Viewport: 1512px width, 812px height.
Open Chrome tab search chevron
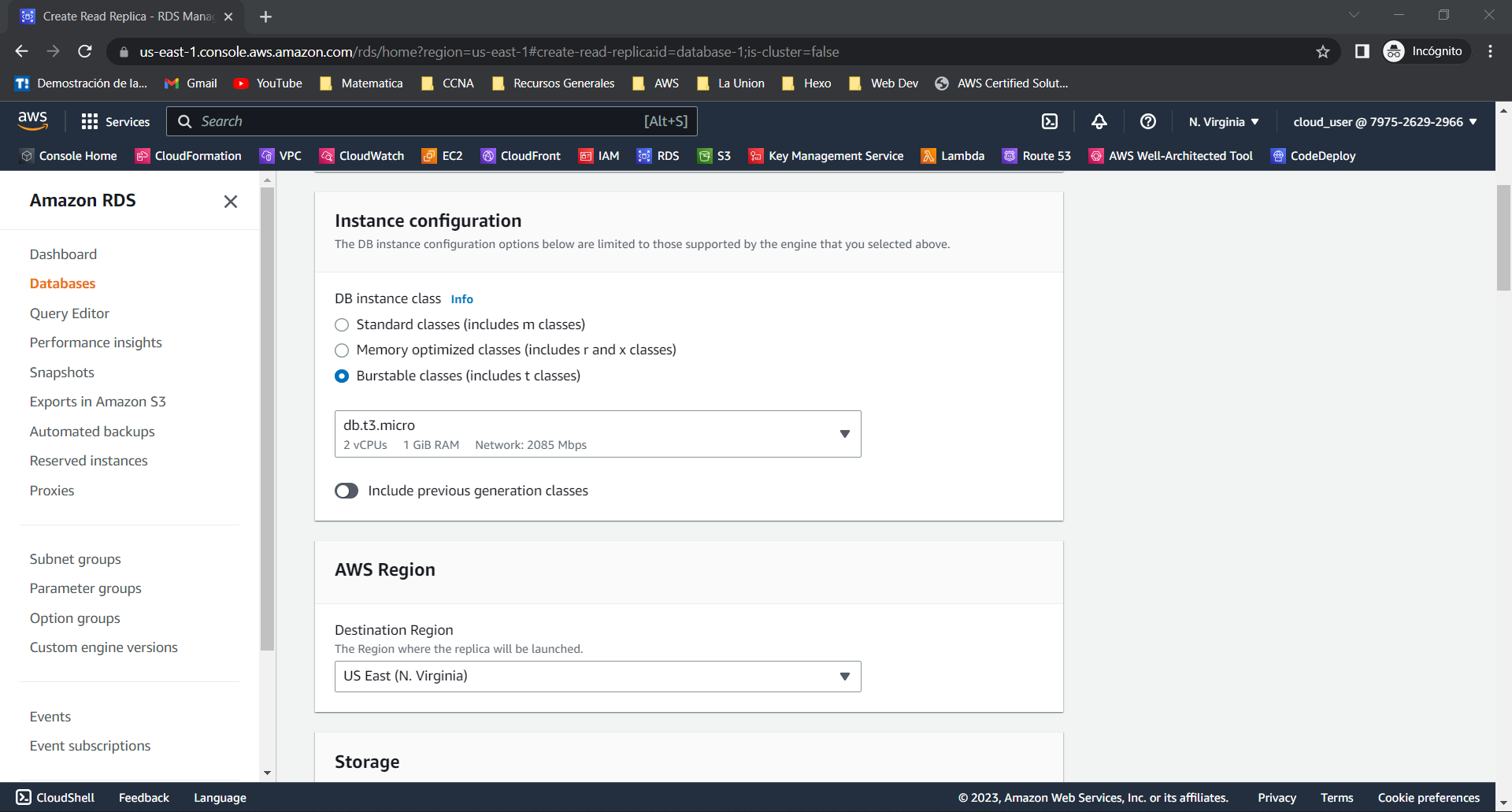point(1354,15)
